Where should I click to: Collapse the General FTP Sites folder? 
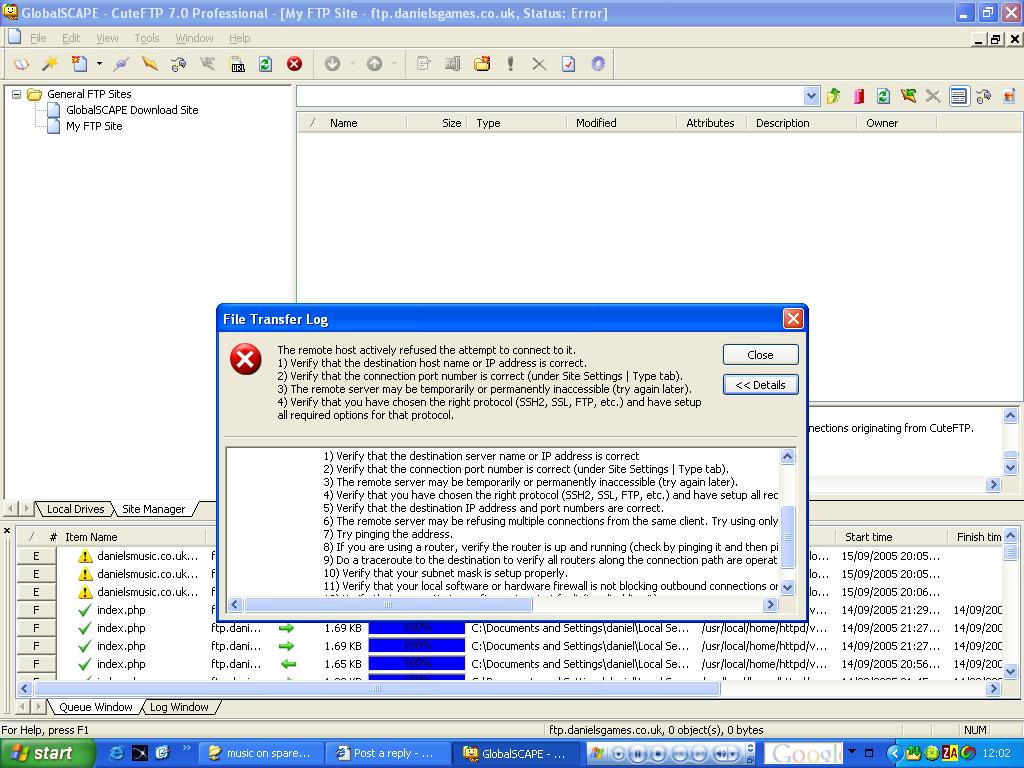[x=16, y=94]
